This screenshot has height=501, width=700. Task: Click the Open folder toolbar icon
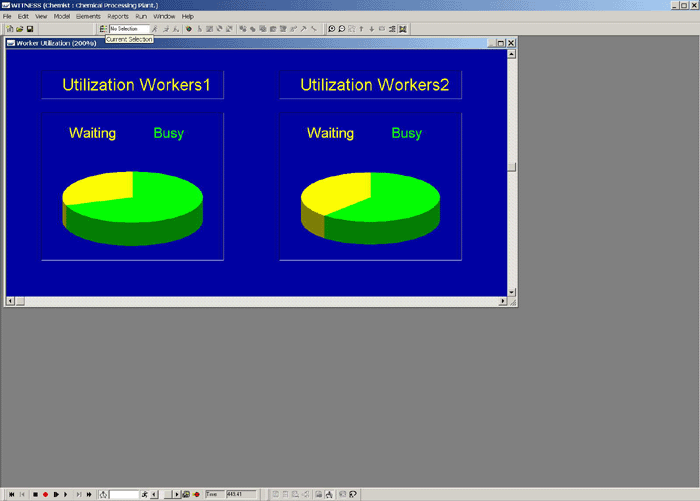[x=19, y=29]
